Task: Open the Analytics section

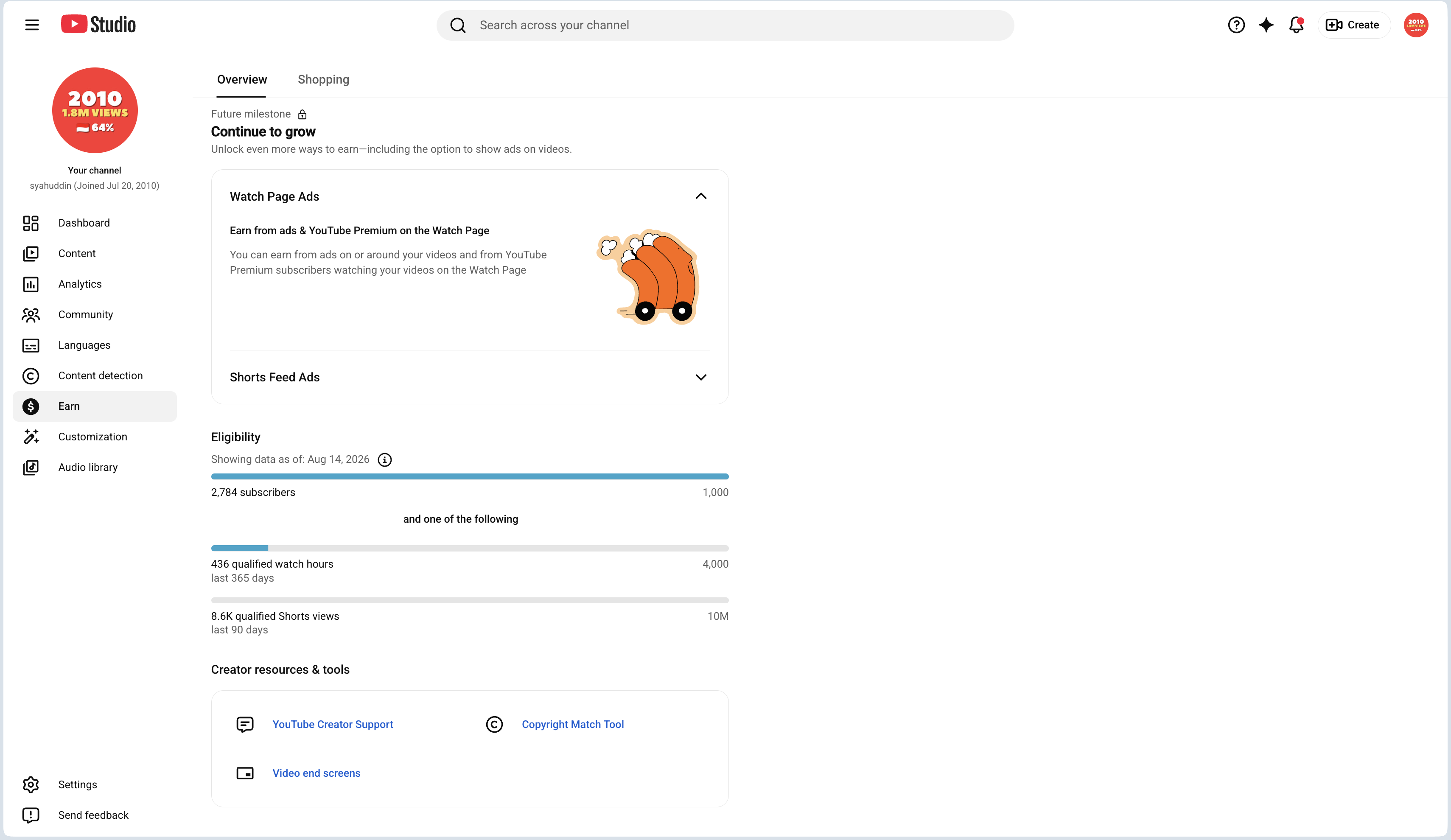Action: [x=95, y=284]
